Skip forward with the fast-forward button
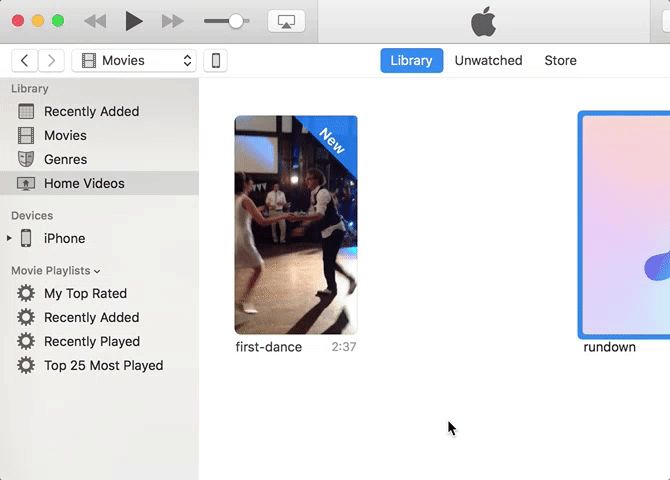670x480 pixels. tap(173, 21)
